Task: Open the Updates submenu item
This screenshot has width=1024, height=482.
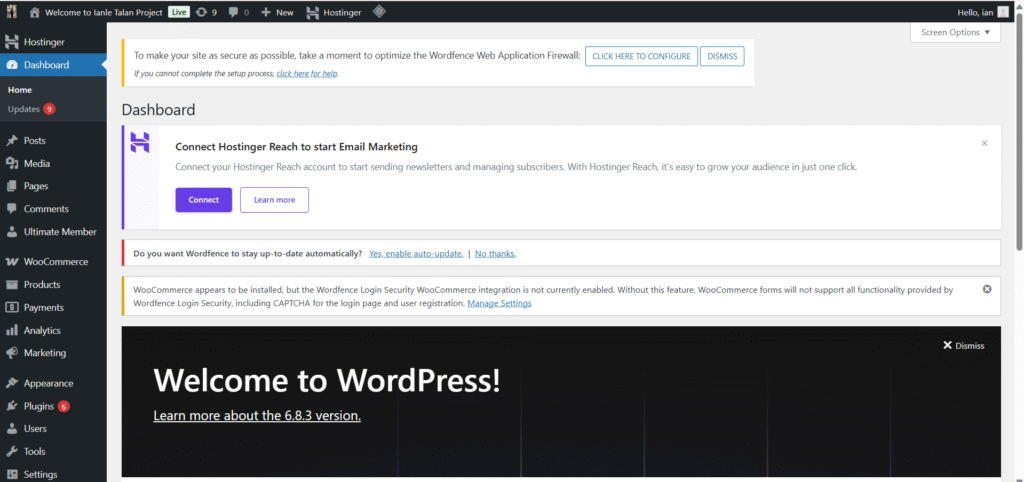Action: click(x=23, y=108)
